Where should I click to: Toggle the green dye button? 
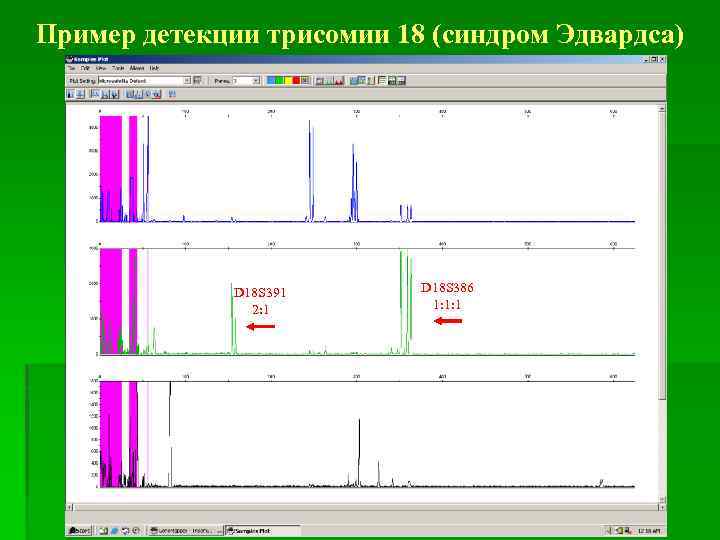tap(280, 81)
